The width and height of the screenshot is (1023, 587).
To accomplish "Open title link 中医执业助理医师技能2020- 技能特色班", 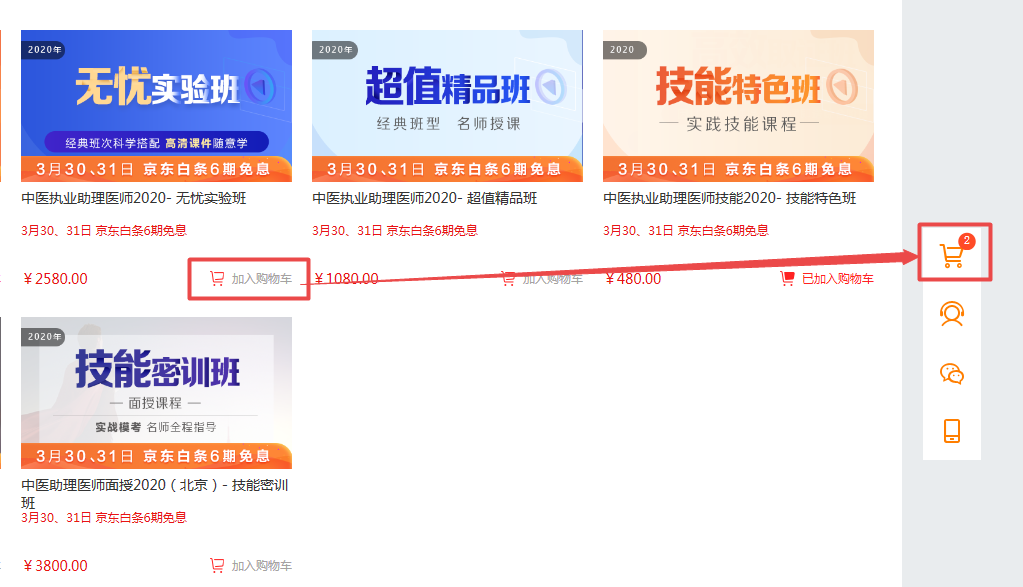I will [729, 198].
